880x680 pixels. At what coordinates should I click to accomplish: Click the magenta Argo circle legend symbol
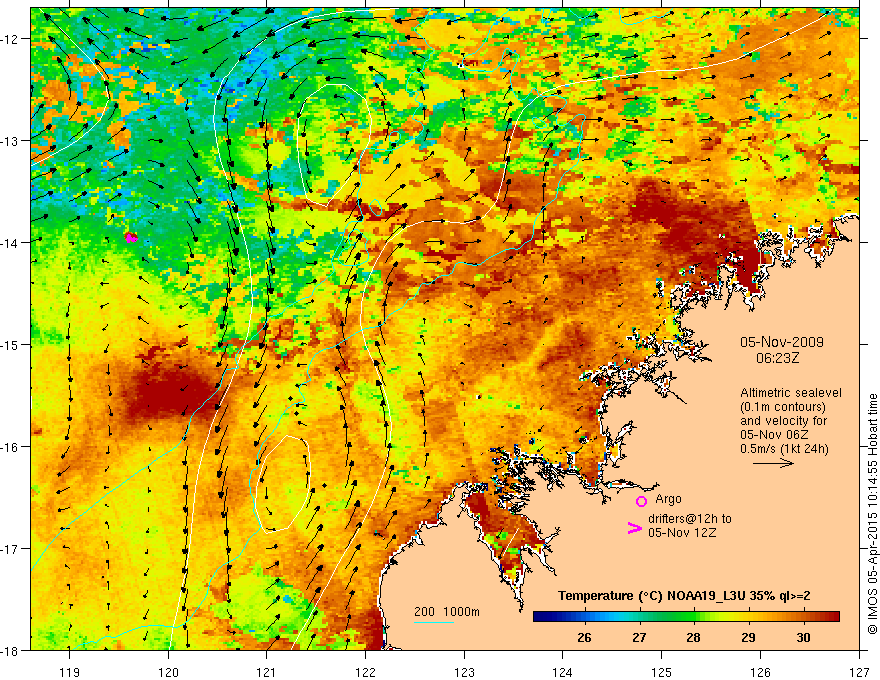641,501
